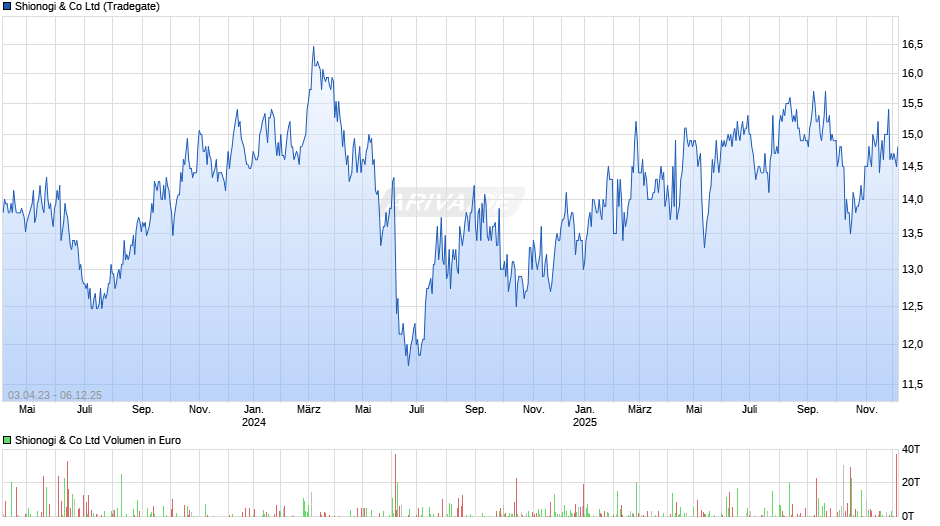Click the 40T volume axis label
This screenshot has width=940, height=526.
[911, 449]
